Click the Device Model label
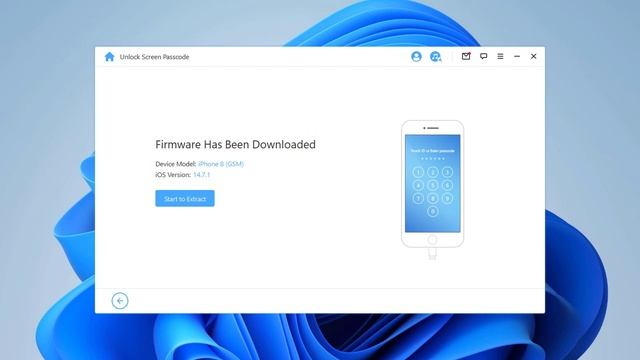 point(176,164)
